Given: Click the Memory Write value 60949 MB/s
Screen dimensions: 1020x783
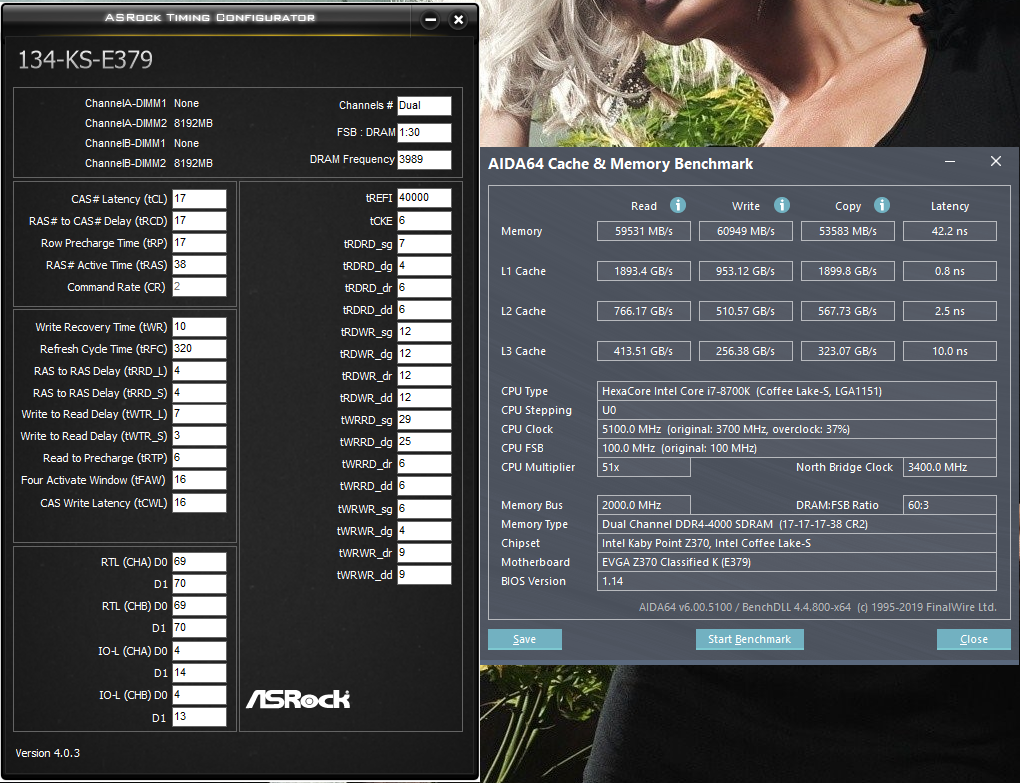Looking at the screenshot, I should pos(745,231).
